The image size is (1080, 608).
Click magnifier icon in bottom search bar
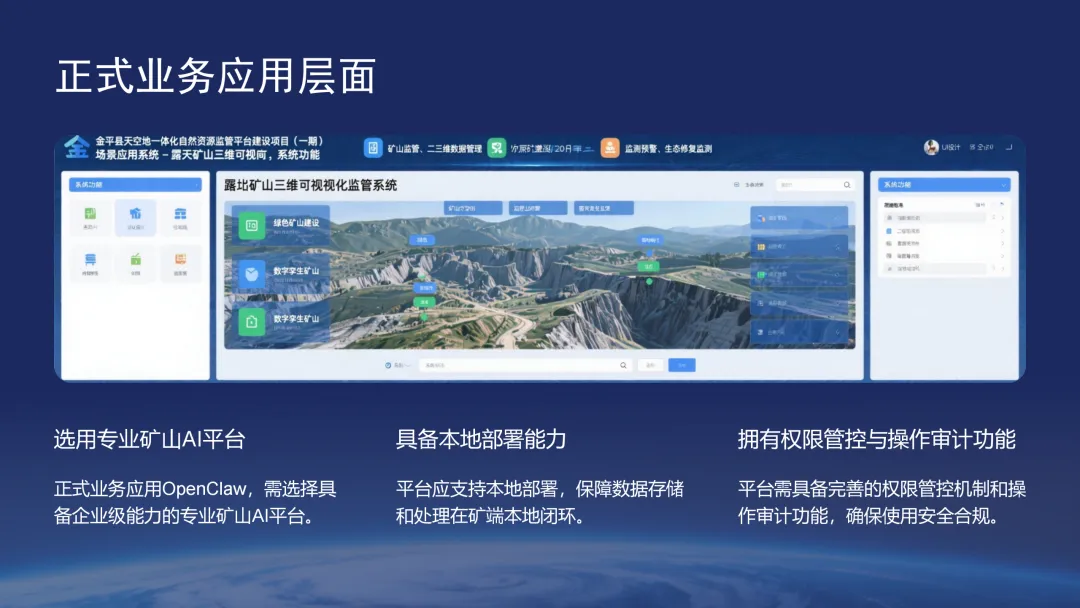coord(623,365)
